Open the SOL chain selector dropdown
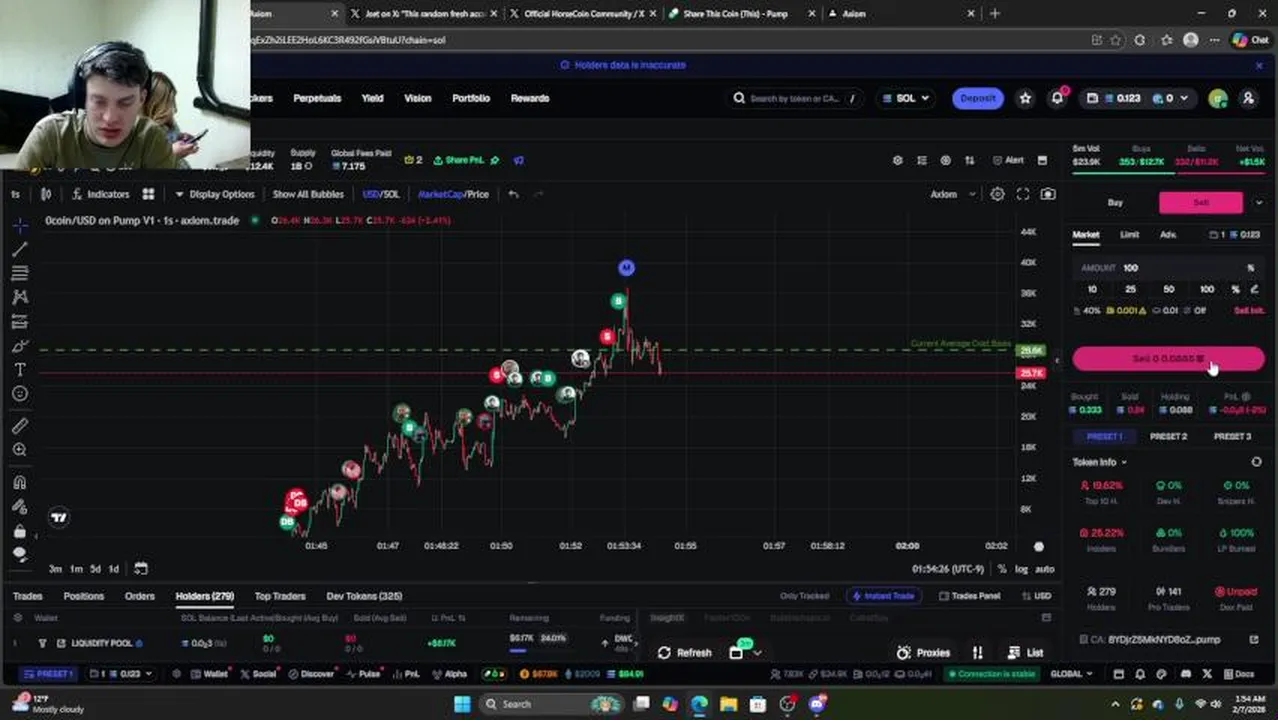 coord(906,98)
